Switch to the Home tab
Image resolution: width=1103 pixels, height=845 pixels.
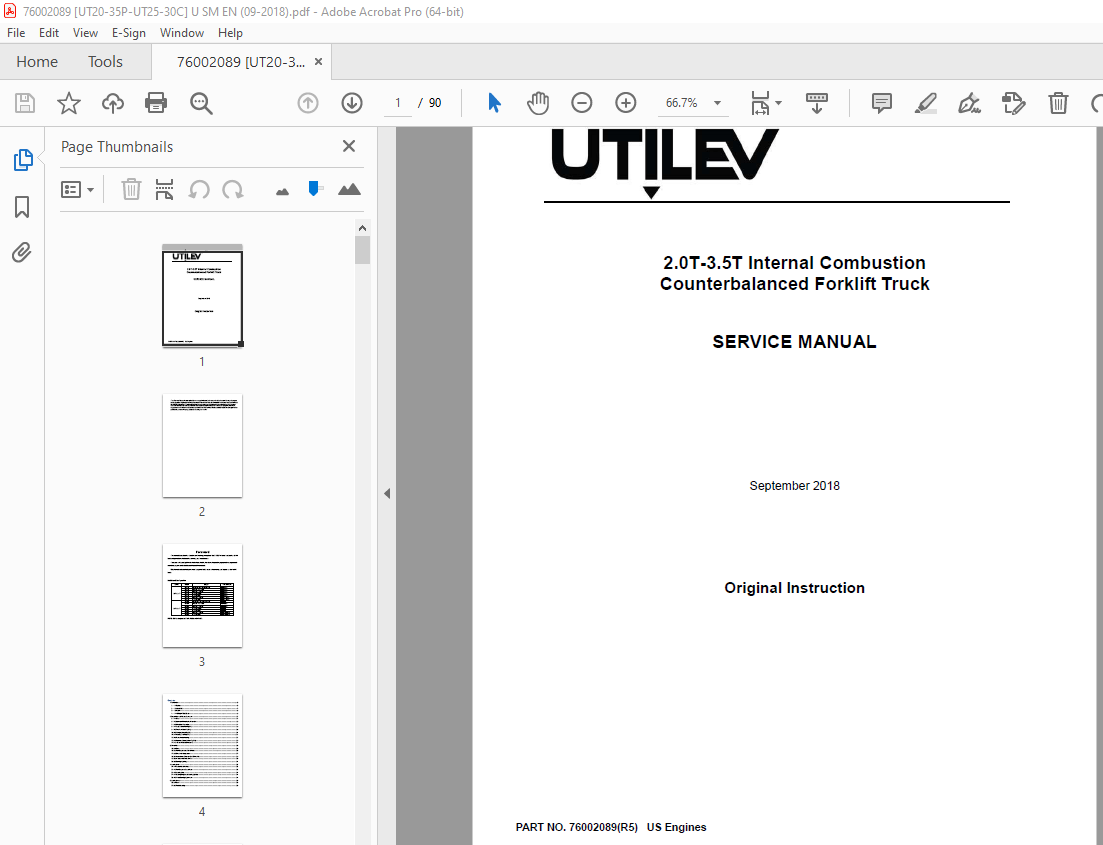click(x=37, y=62)
